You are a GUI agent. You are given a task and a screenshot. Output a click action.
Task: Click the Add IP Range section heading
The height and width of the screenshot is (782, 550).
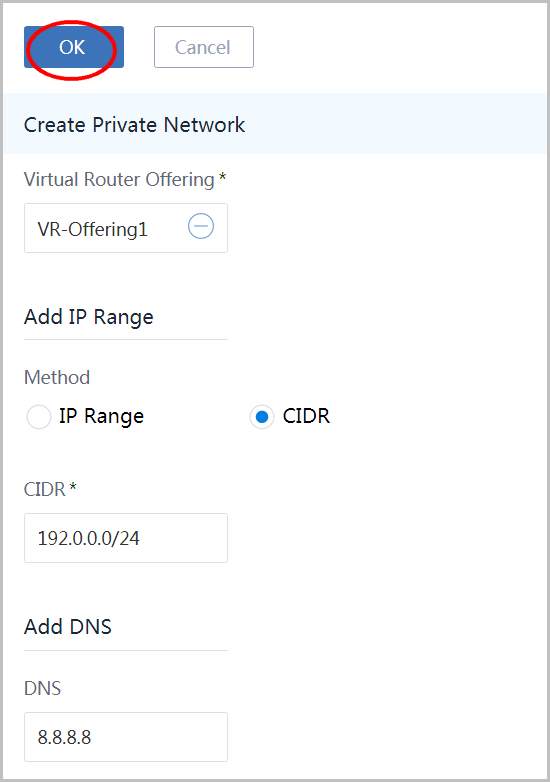click(x=89, y=317)
